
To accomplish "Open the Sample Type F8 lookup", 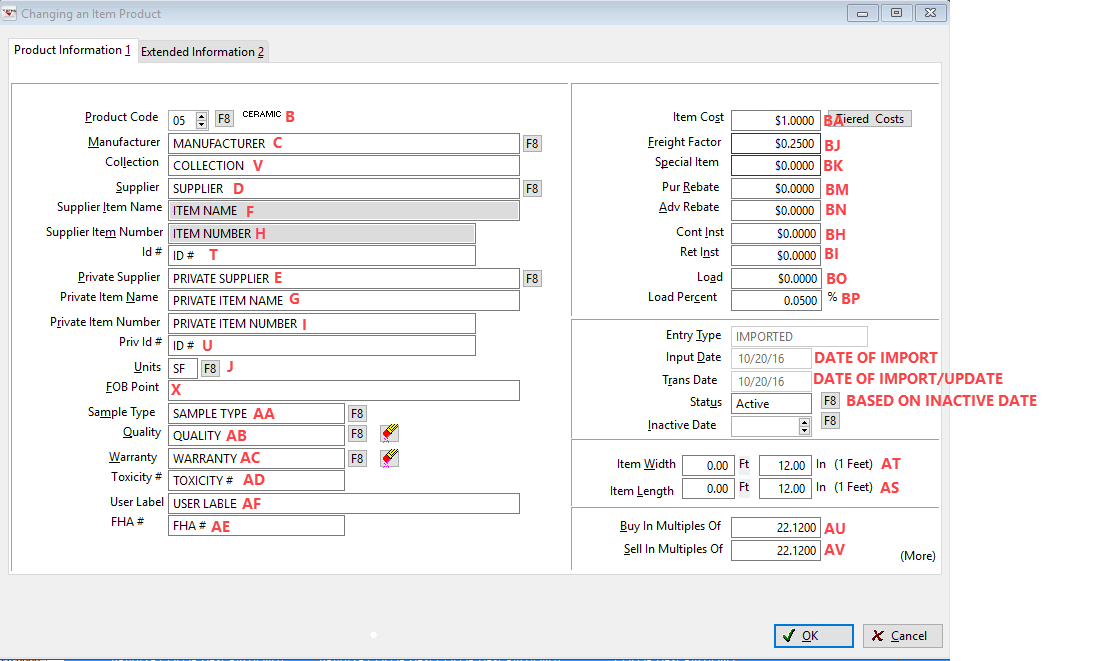I will pyautogui.click(x=357, y=412).
